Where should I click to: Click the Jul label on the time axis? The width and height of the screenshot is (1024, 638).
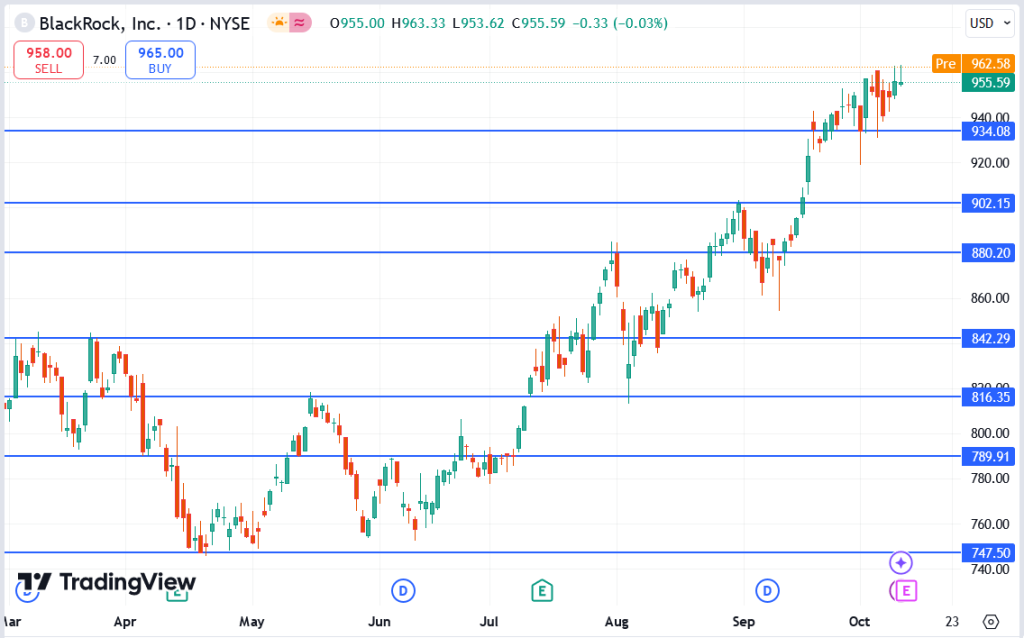489,621
